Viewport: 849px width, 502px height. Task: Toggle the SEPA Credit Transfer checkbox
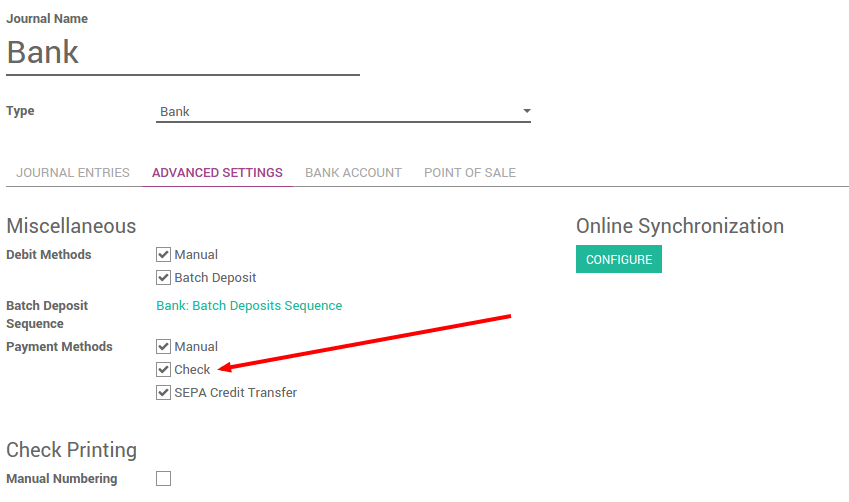(163, 393)
